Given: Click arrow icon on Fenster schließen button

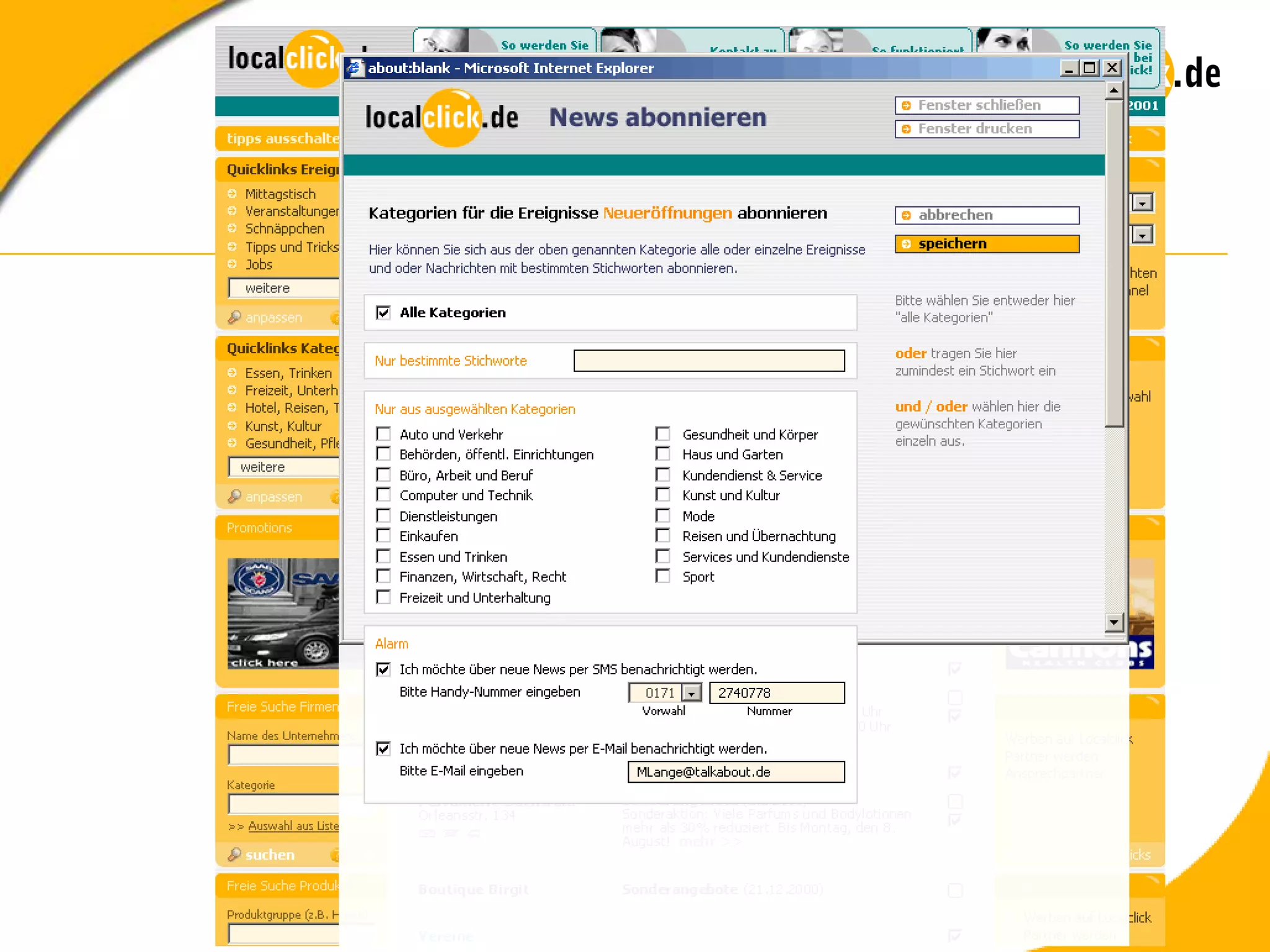Looking at the screenshot, I should point(906,105).
